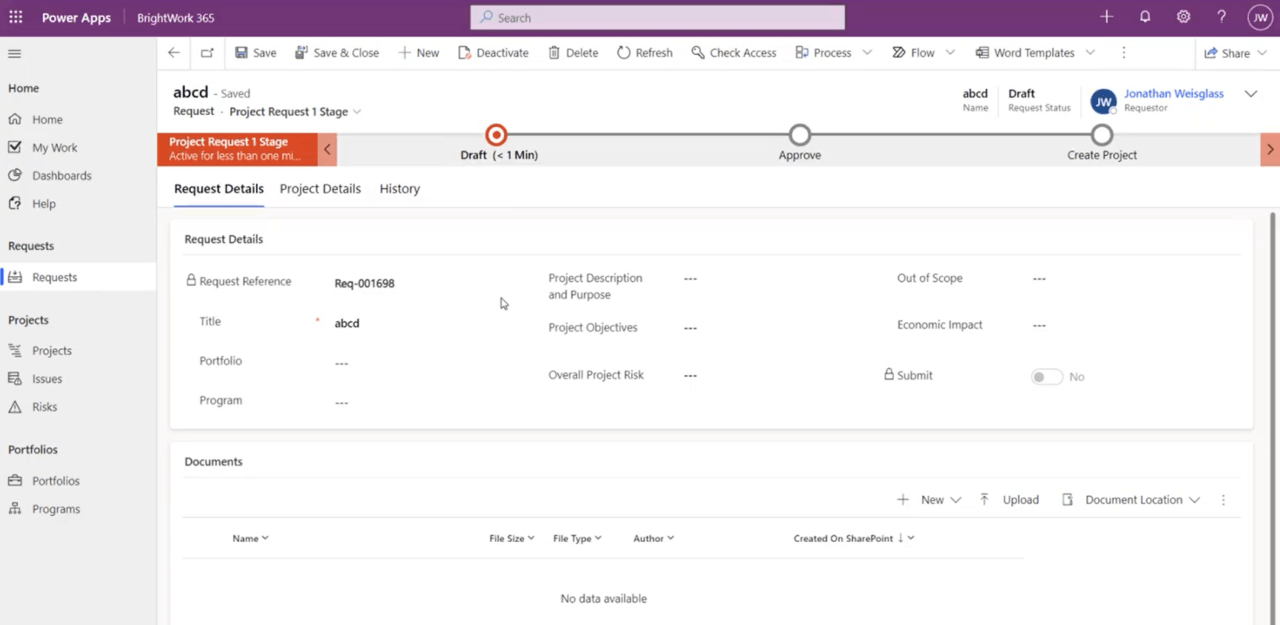The height and width of the screenshot is (625, 1280).
Task: Click inside the Search field
Action: coord(657,17)
